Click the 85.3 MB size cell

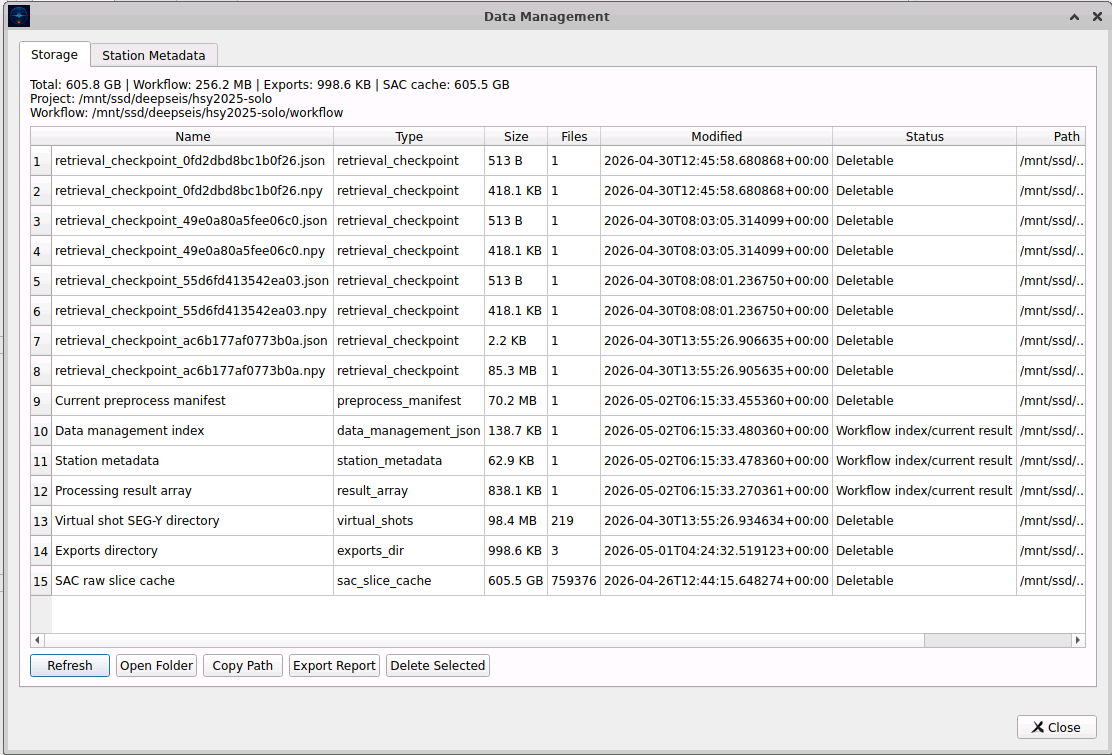point(516,371)
